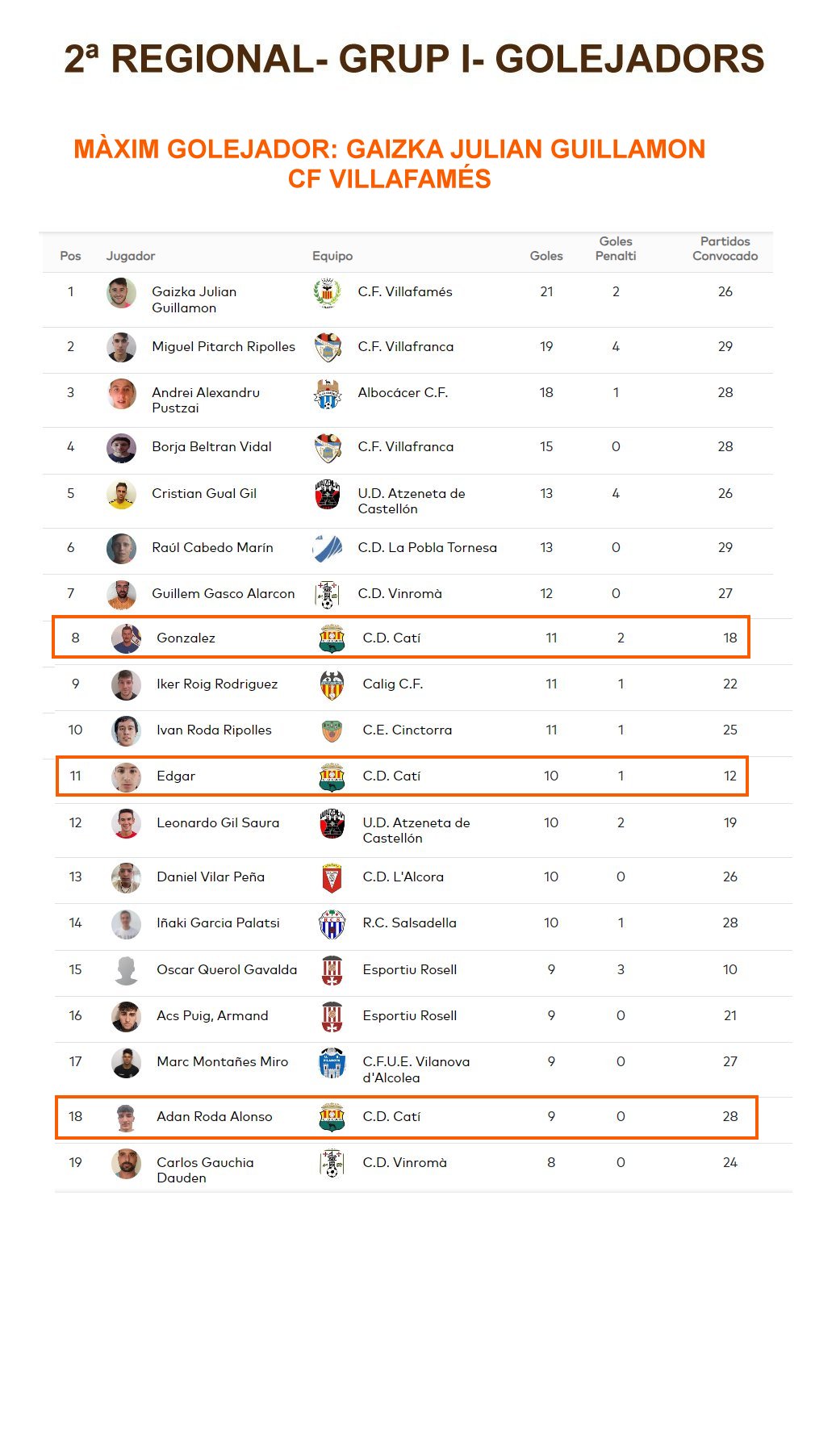Click the Jugador column header
Viewport: 836px width, 1456px height.
(x=131, y=256)
